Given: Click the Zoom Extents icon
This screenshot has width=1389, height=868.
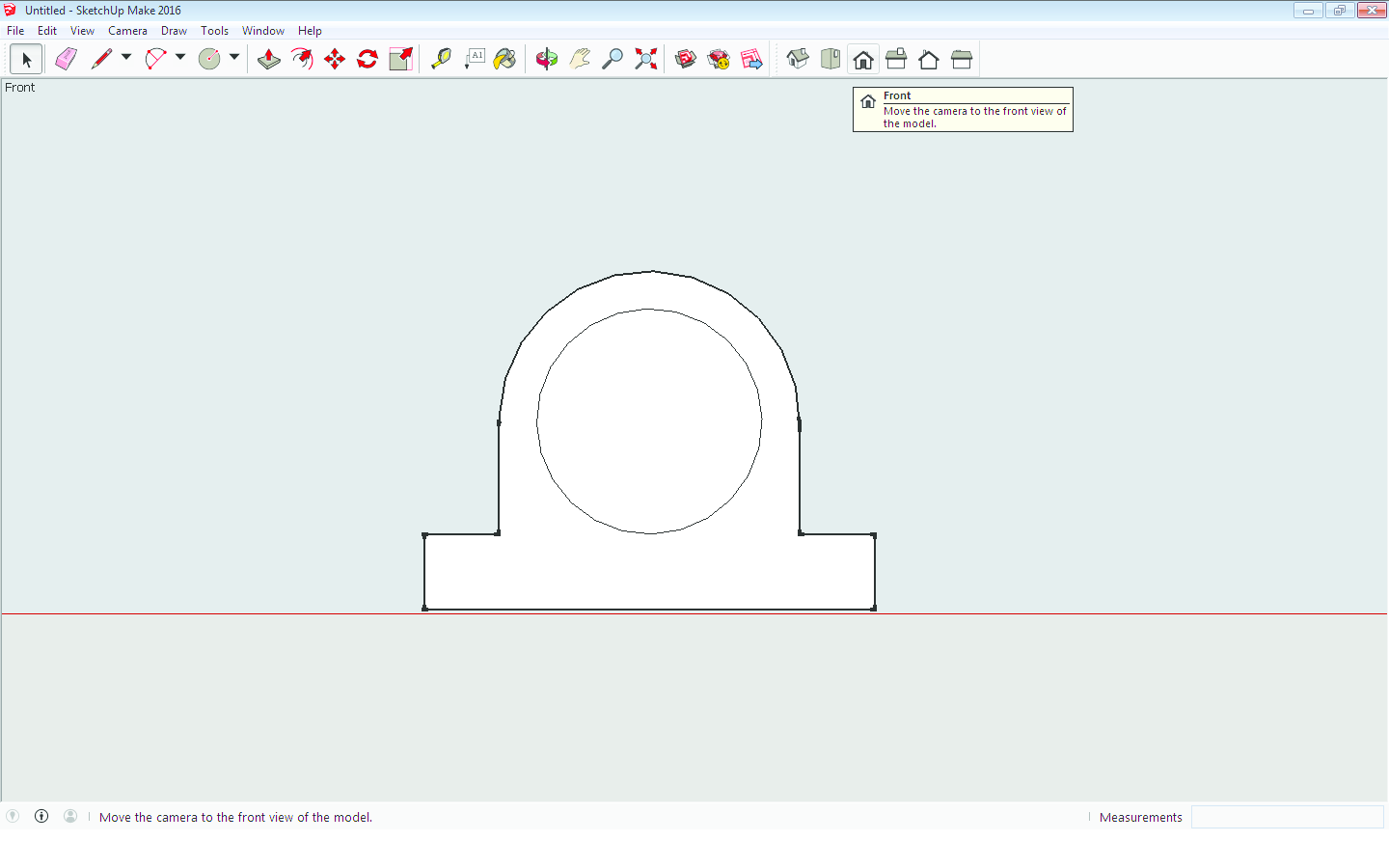Looking at the screenshot, I should [645, 59].
